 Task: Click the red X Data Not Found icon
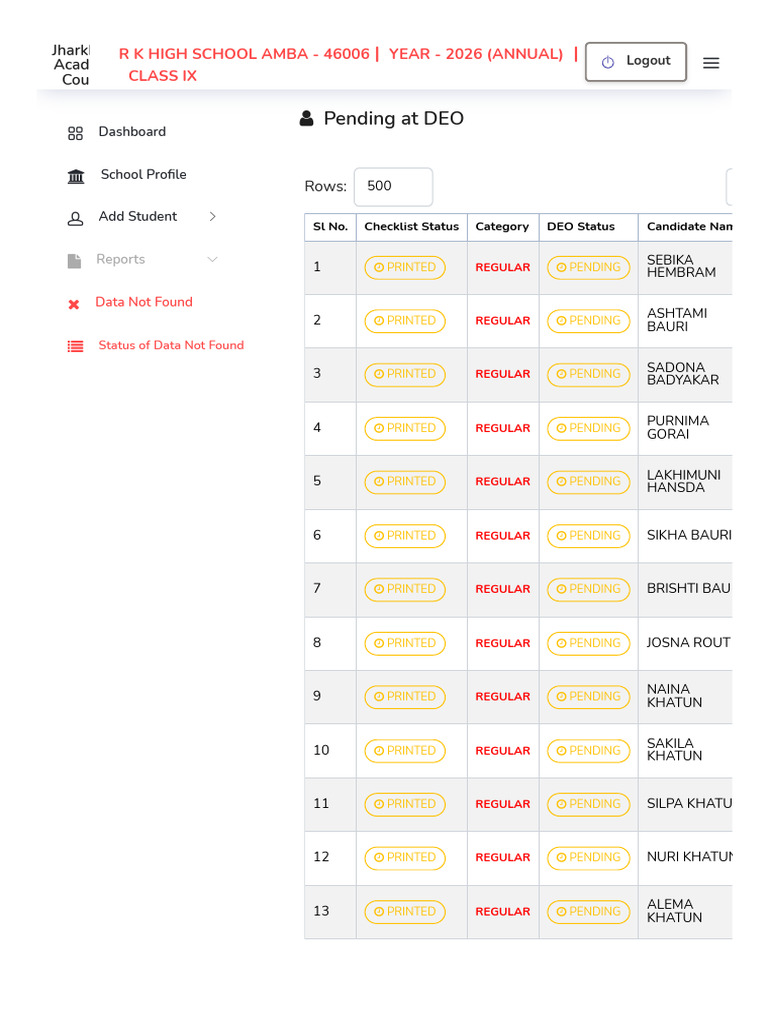click(x=74, y=304)
